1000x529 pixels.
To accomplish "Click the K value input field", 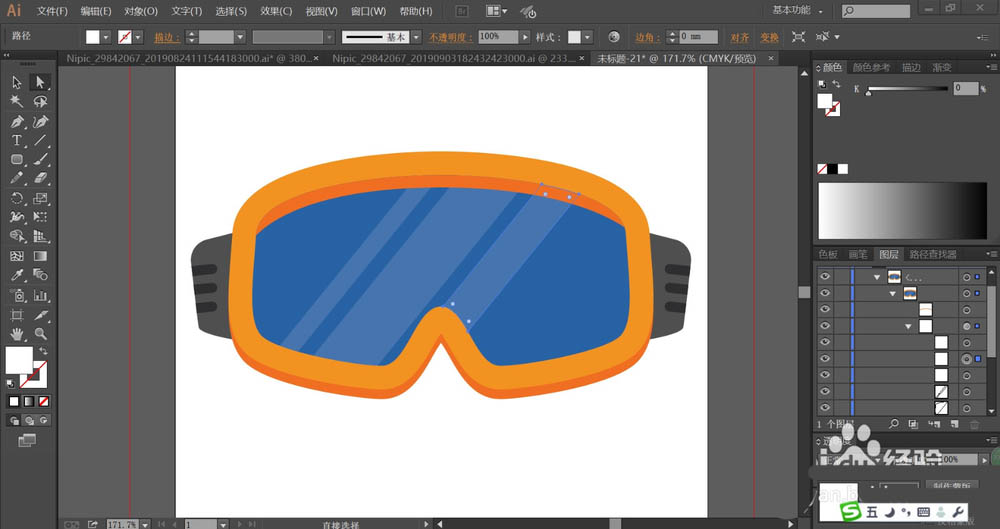I will tap(964, 88).
